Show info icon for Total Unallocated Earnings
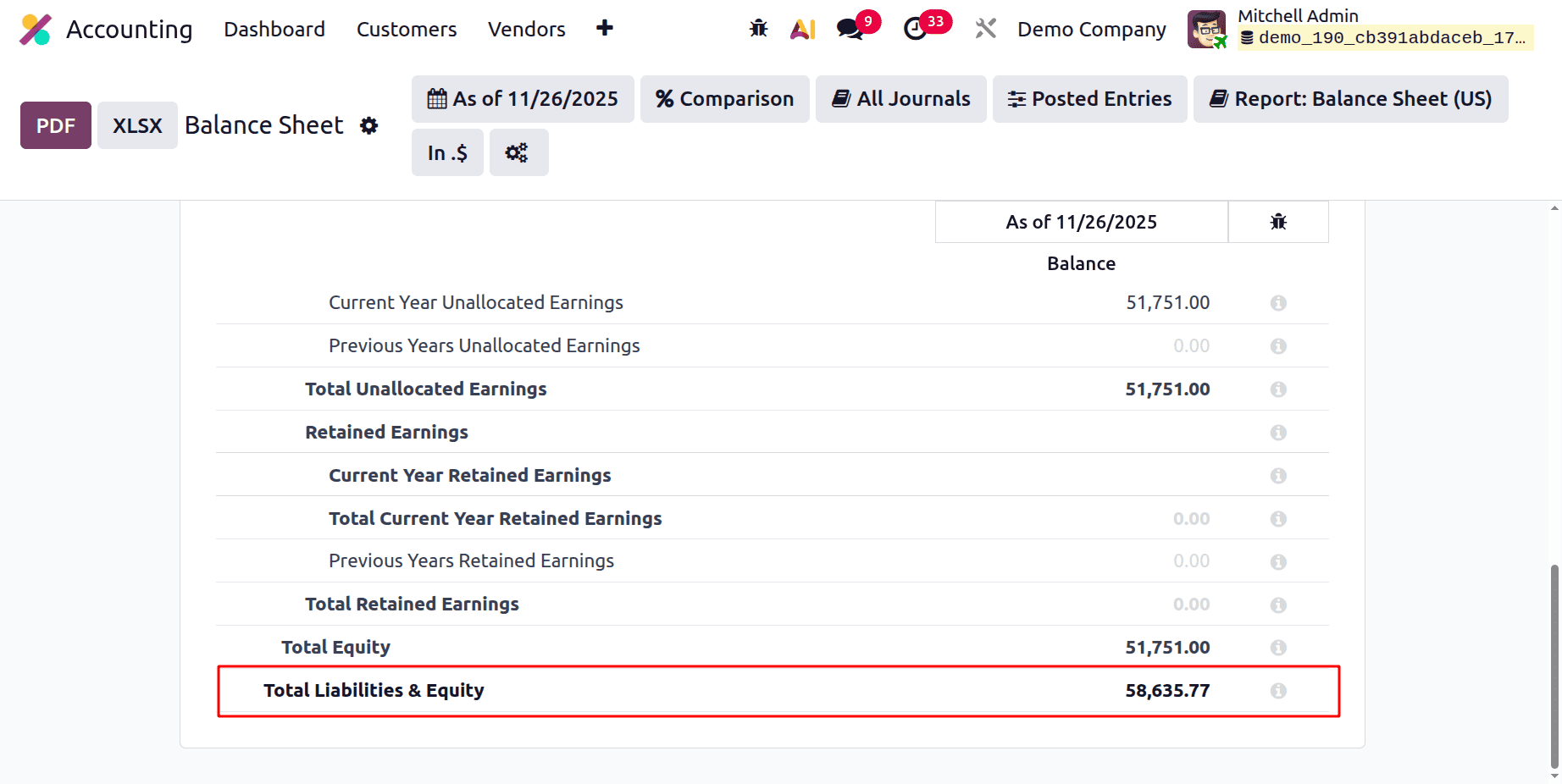 point(1278,389)
